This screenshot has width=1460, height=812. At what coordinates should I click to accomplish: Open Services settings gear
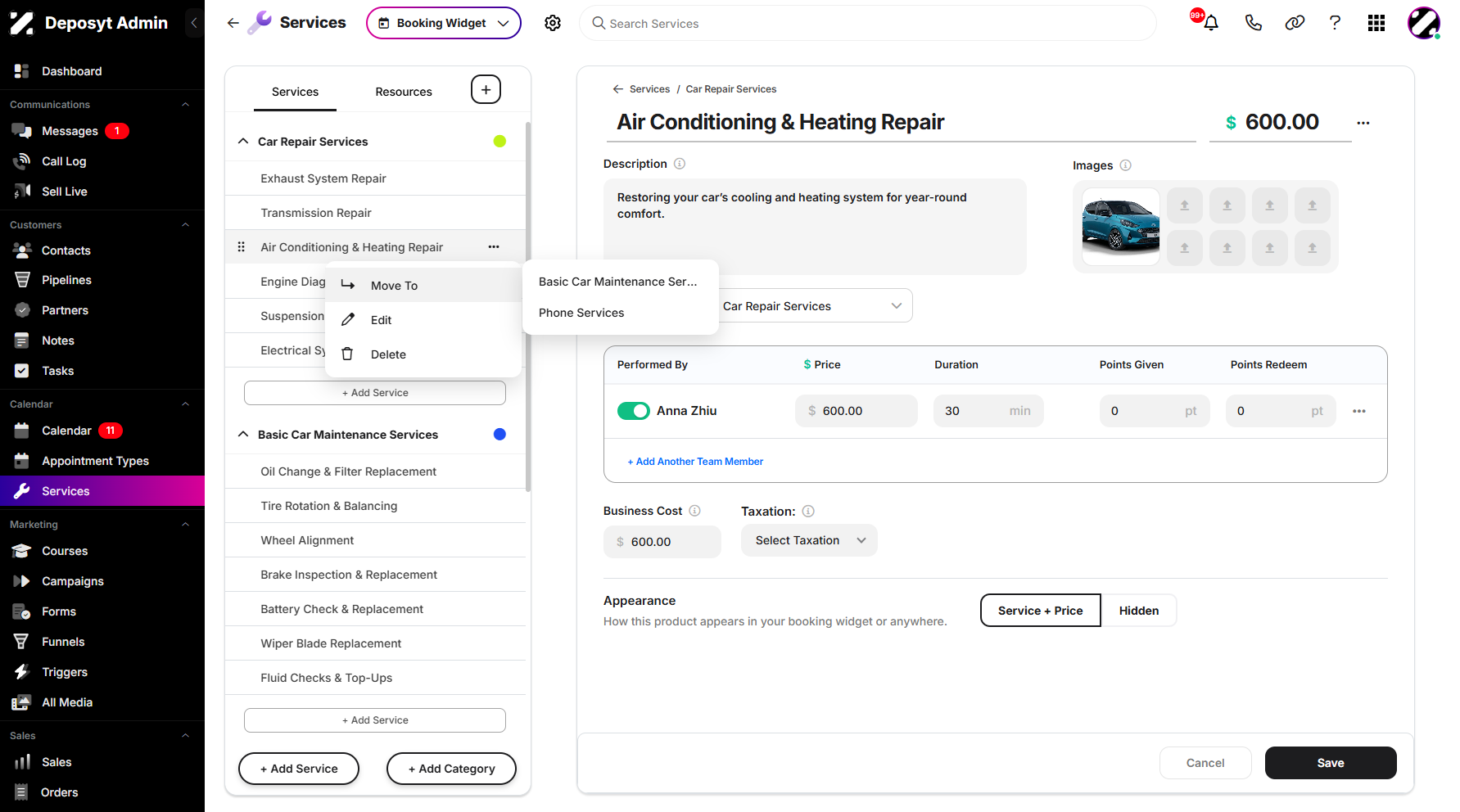coord(553,23)
